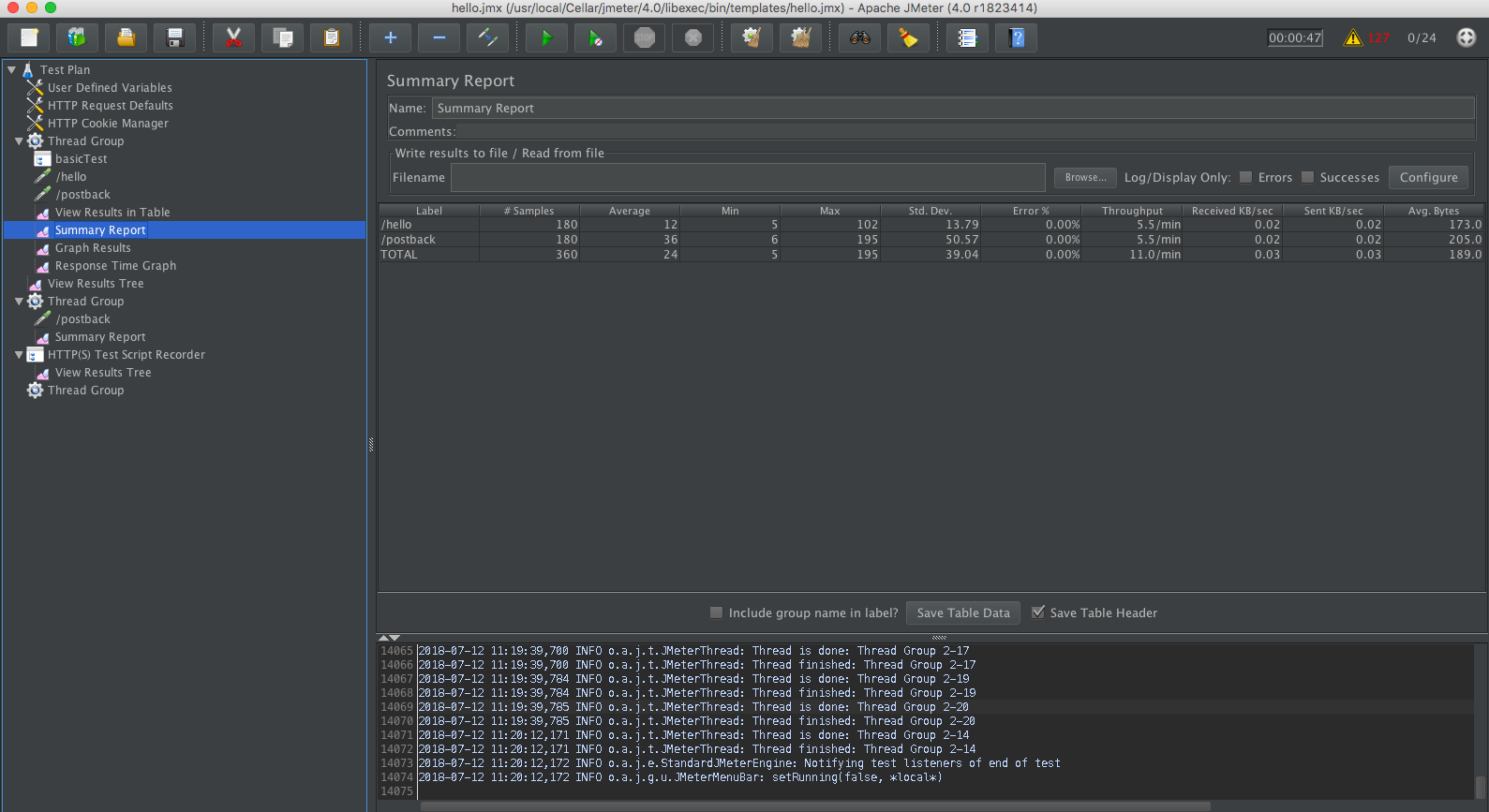Select the last Thread Group node
The image size is (1489, 812).
click(x=85, y=390)
